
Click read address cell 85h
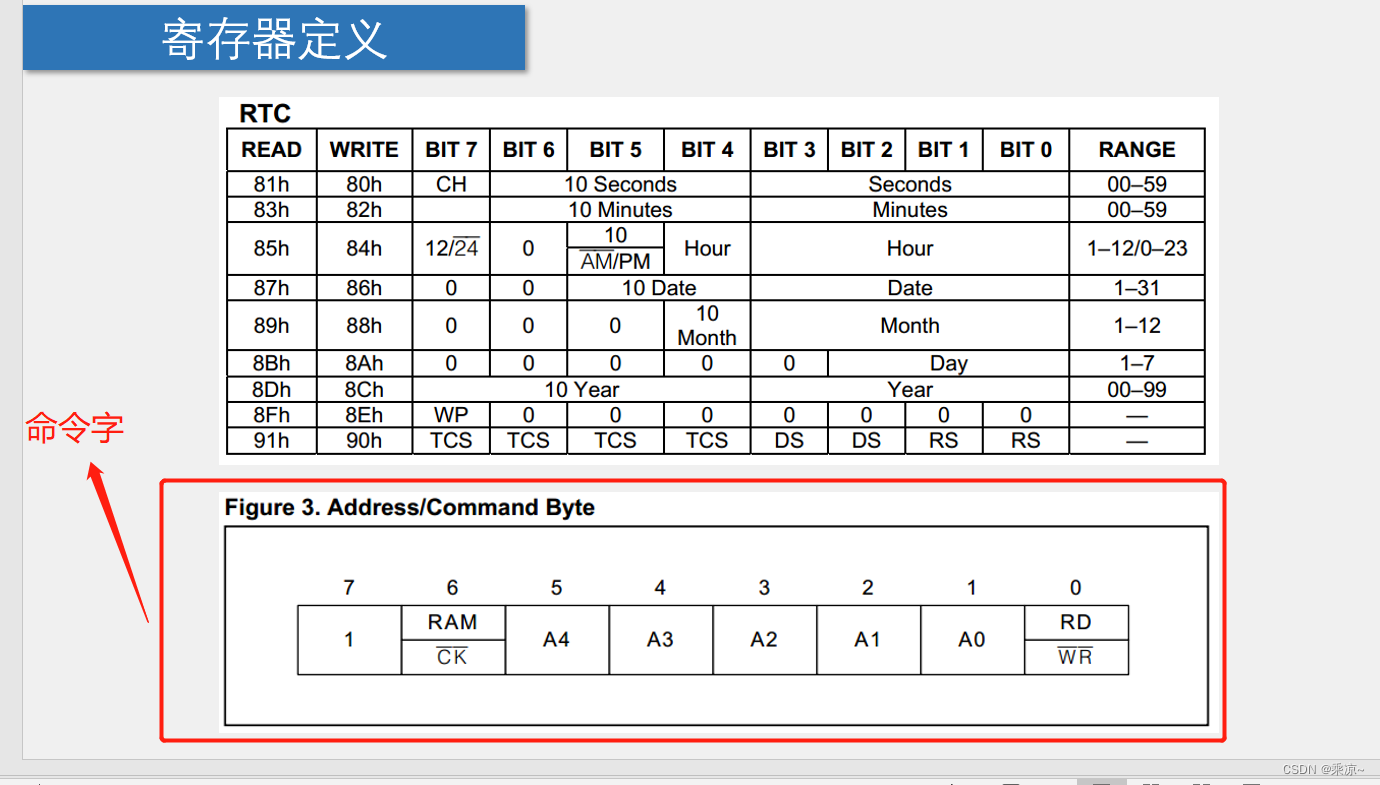coord(271,248)
